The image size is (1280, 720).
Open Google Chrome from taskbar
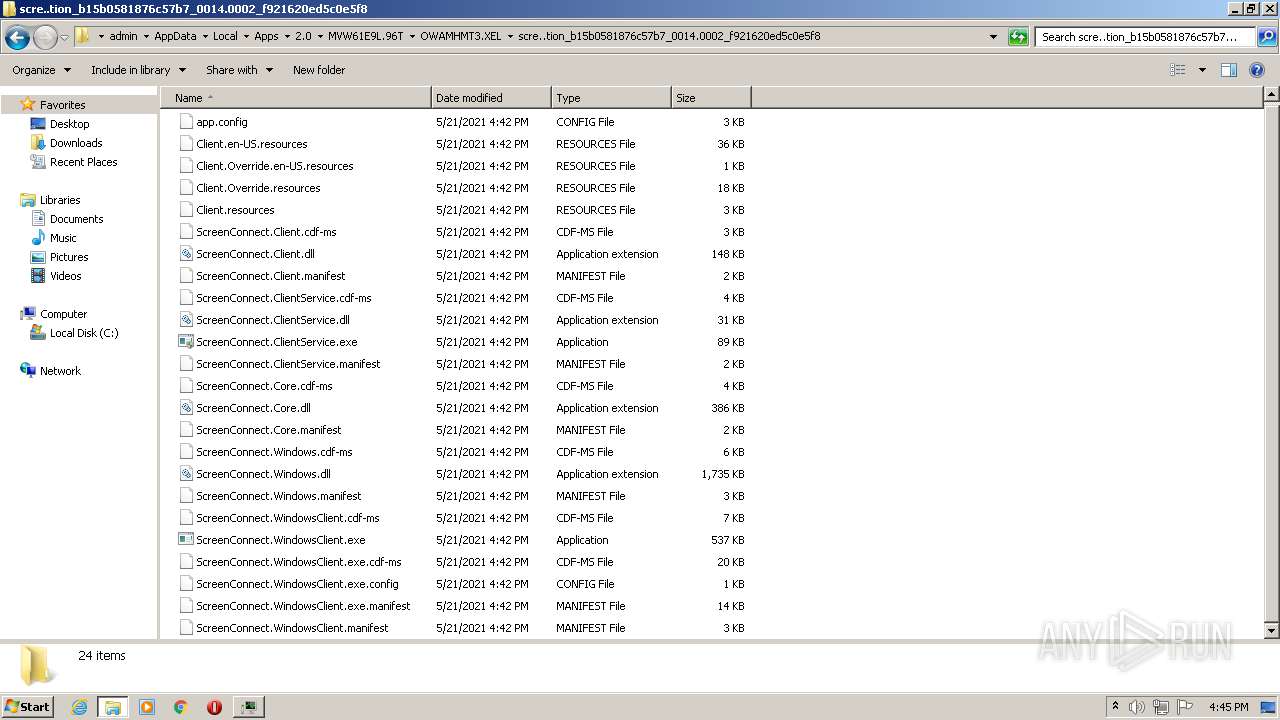(x=181, y=707)
